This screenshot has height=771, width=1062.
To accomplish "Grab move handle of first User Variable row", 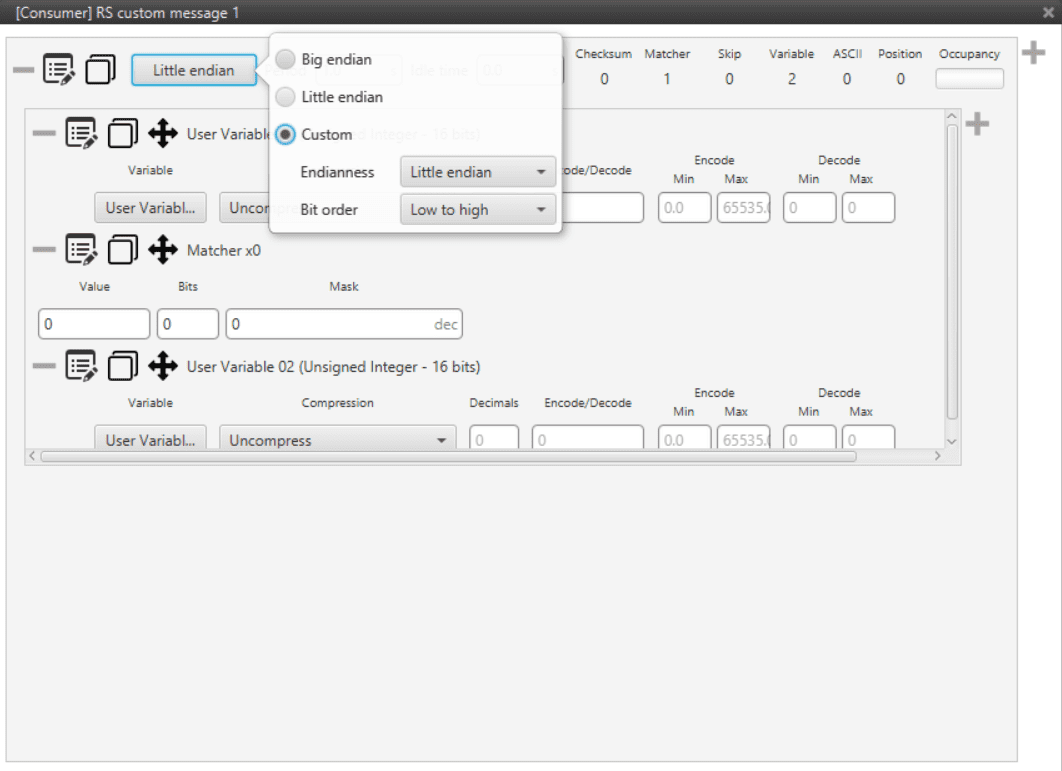I will [163, 133].
